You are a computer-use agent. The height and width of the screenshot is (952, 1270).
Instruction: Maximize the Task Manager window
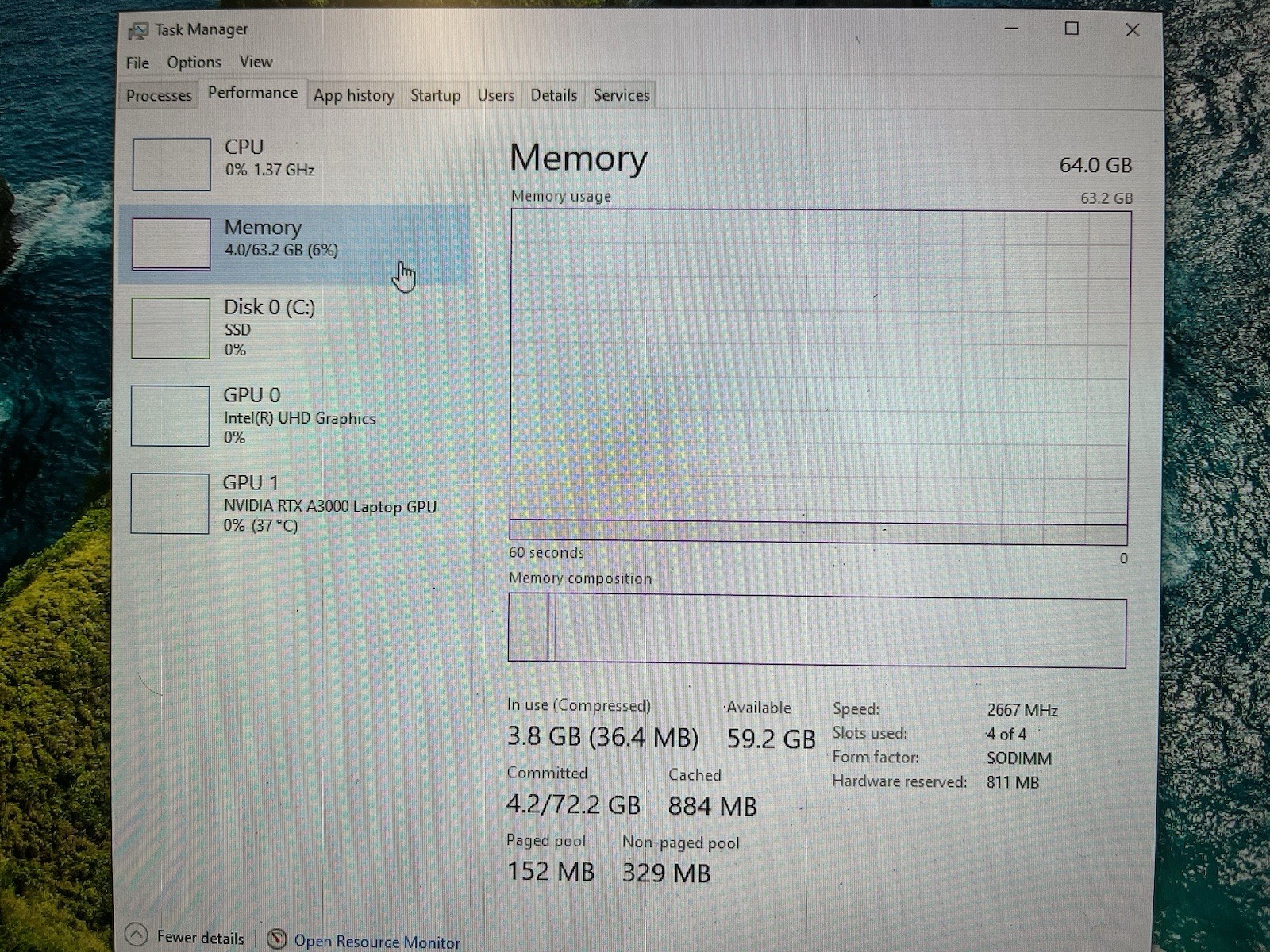(x=1072, y=29)
